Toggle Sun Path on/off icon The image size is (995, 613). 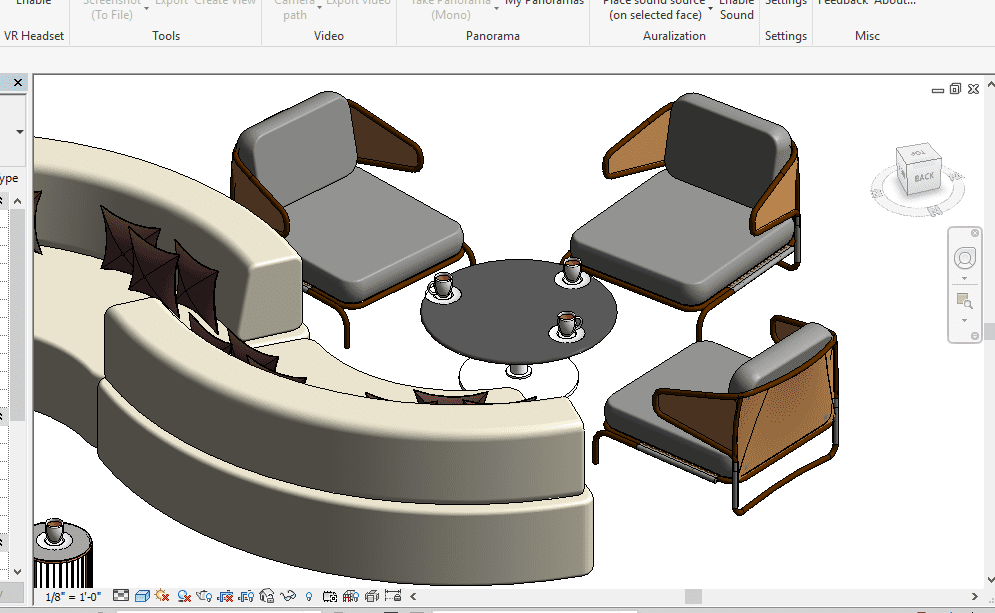(x=163, y=596)
